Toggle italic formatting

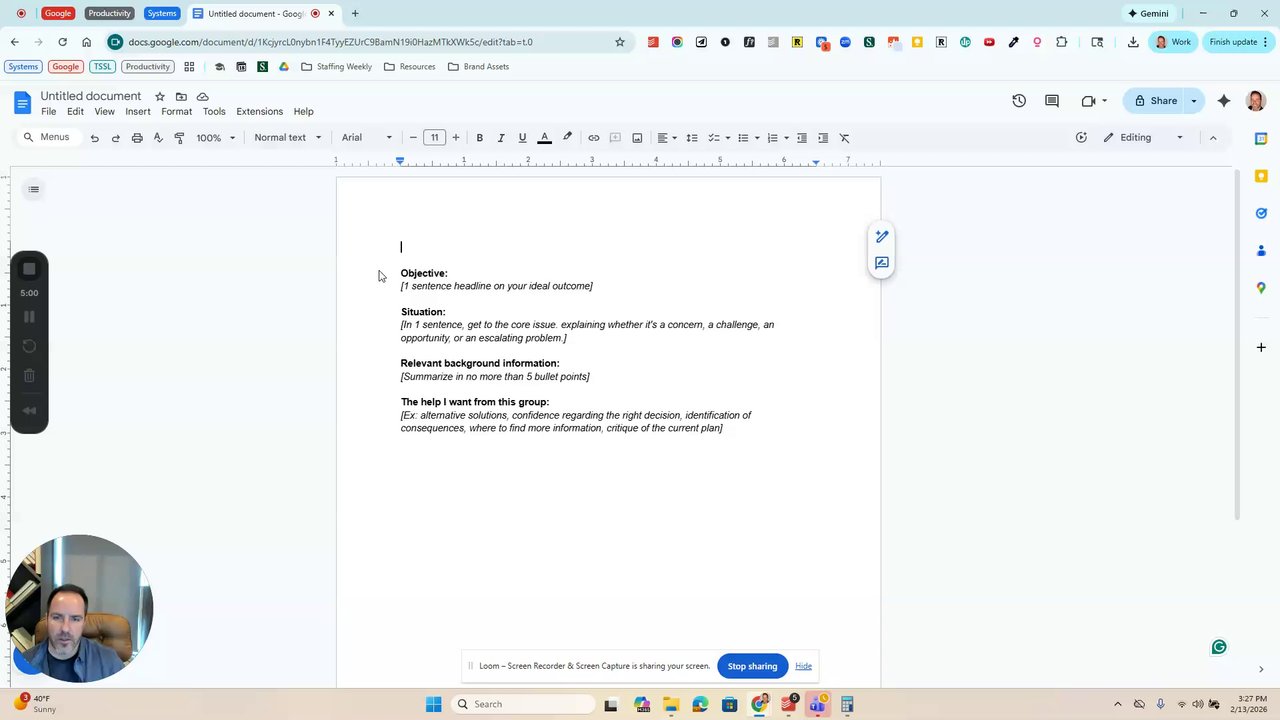(x=501, y=138)
